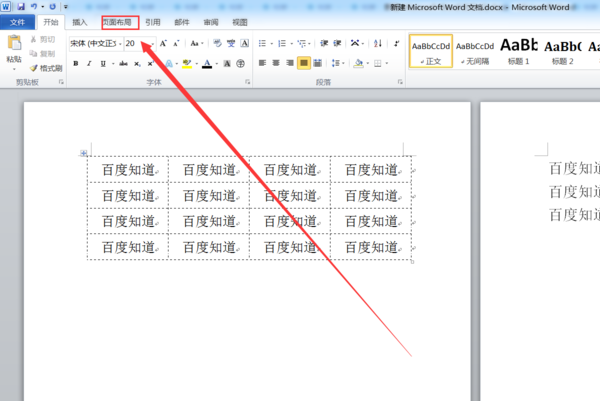The width and height of the screenshot is (600, 401).
Task: Click the Character Shading icon
Action: coord(227,64)
